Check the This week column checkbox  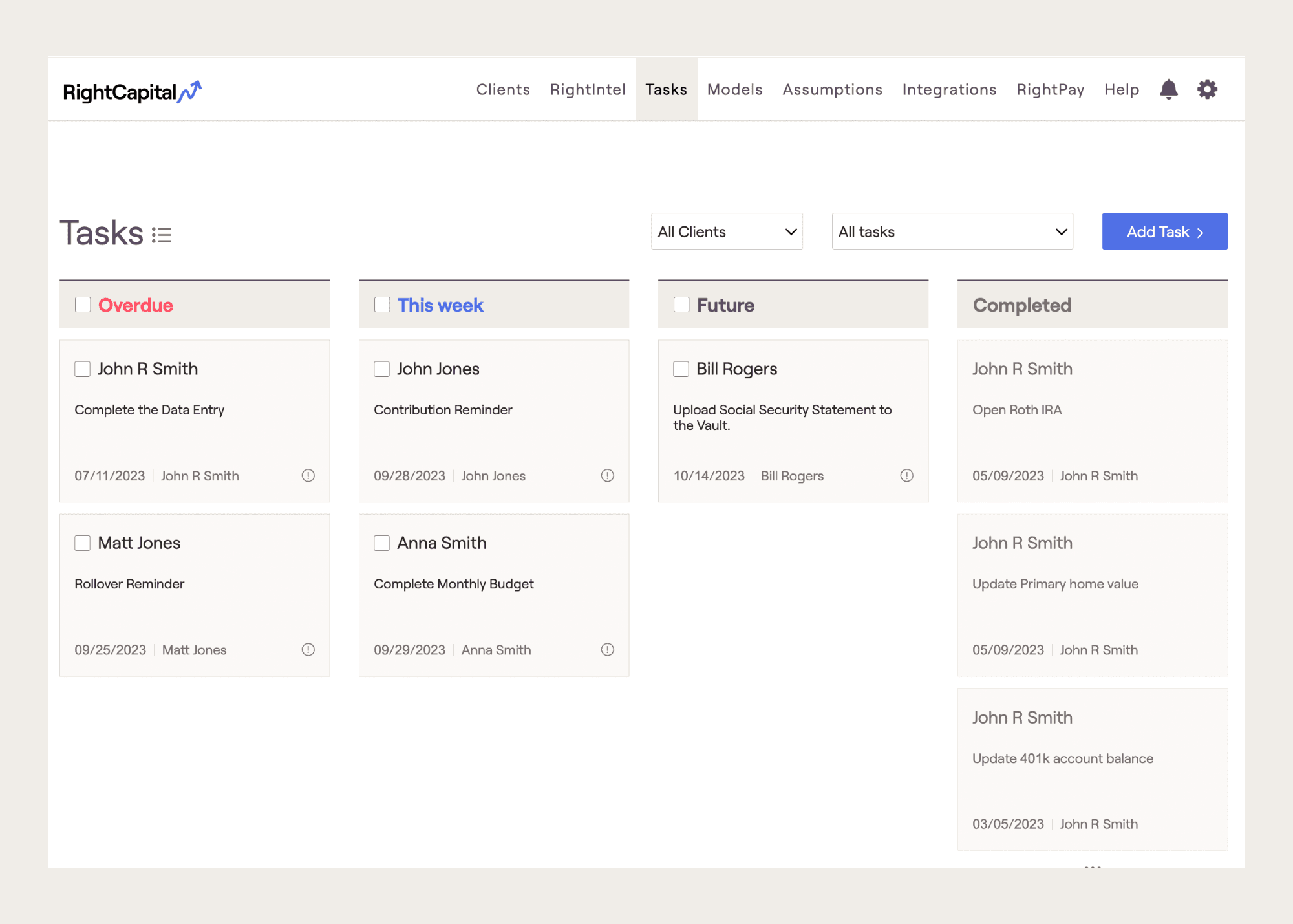point(382,305)
